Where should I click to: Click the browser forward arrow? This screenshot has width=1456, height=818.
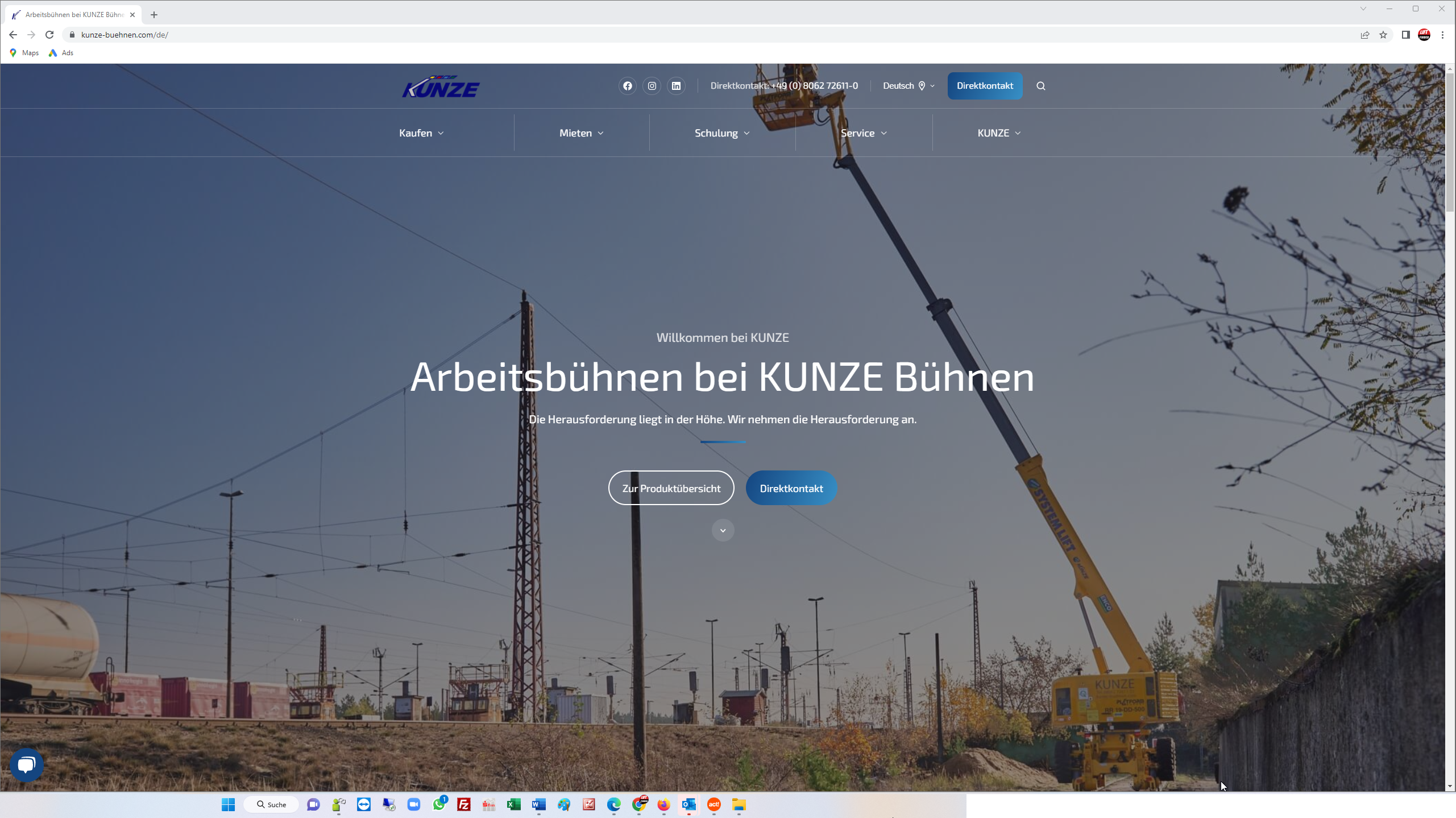pos(31,35)
